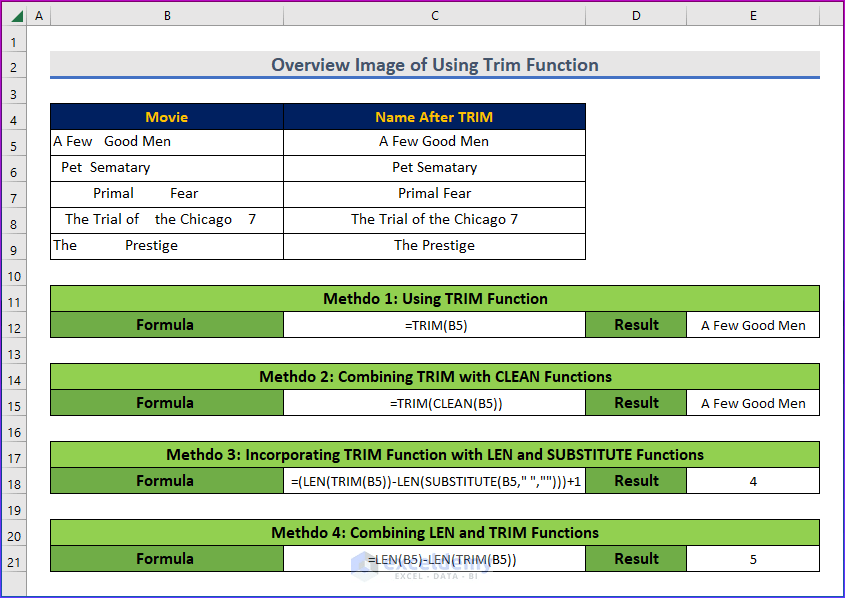Select column B header
The height and width of the screenshot is (598, 845).
166,16
